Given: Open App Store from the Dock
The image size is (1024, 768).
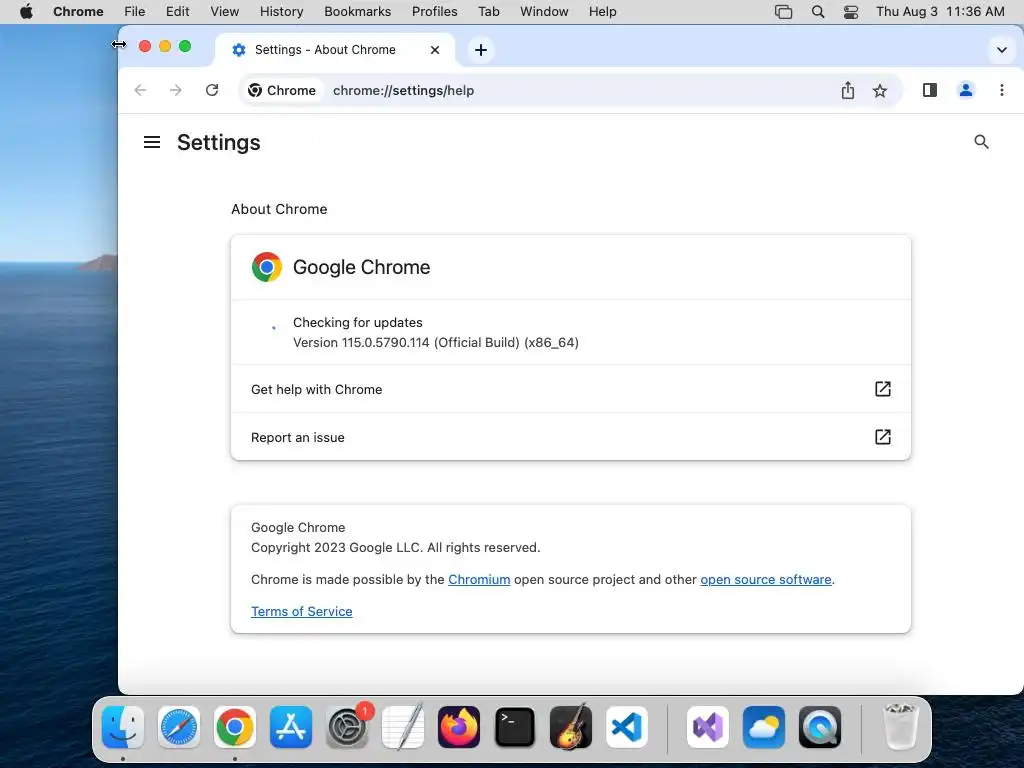Looking at the screenshot, I should click(291, 727).
